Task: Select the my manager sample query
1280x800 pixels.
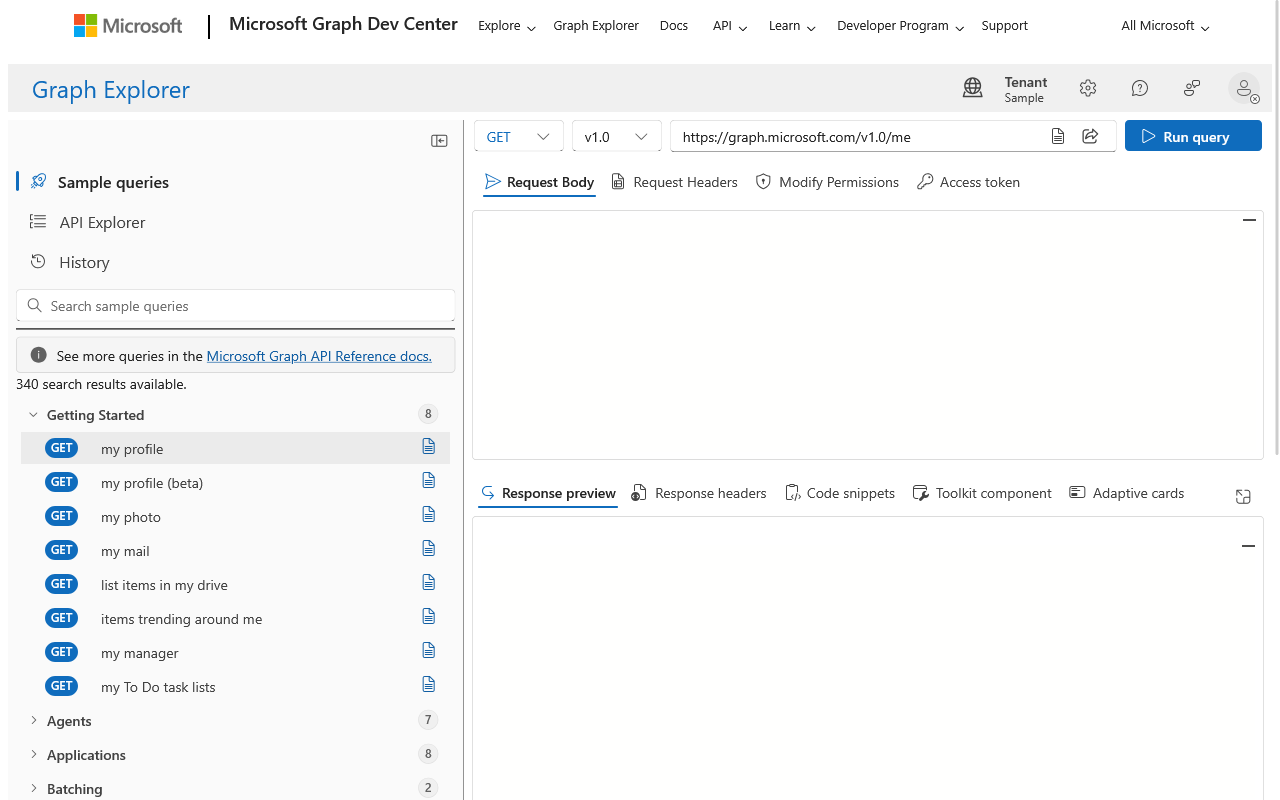Action: pyautogui.click(x=235, y=652)
